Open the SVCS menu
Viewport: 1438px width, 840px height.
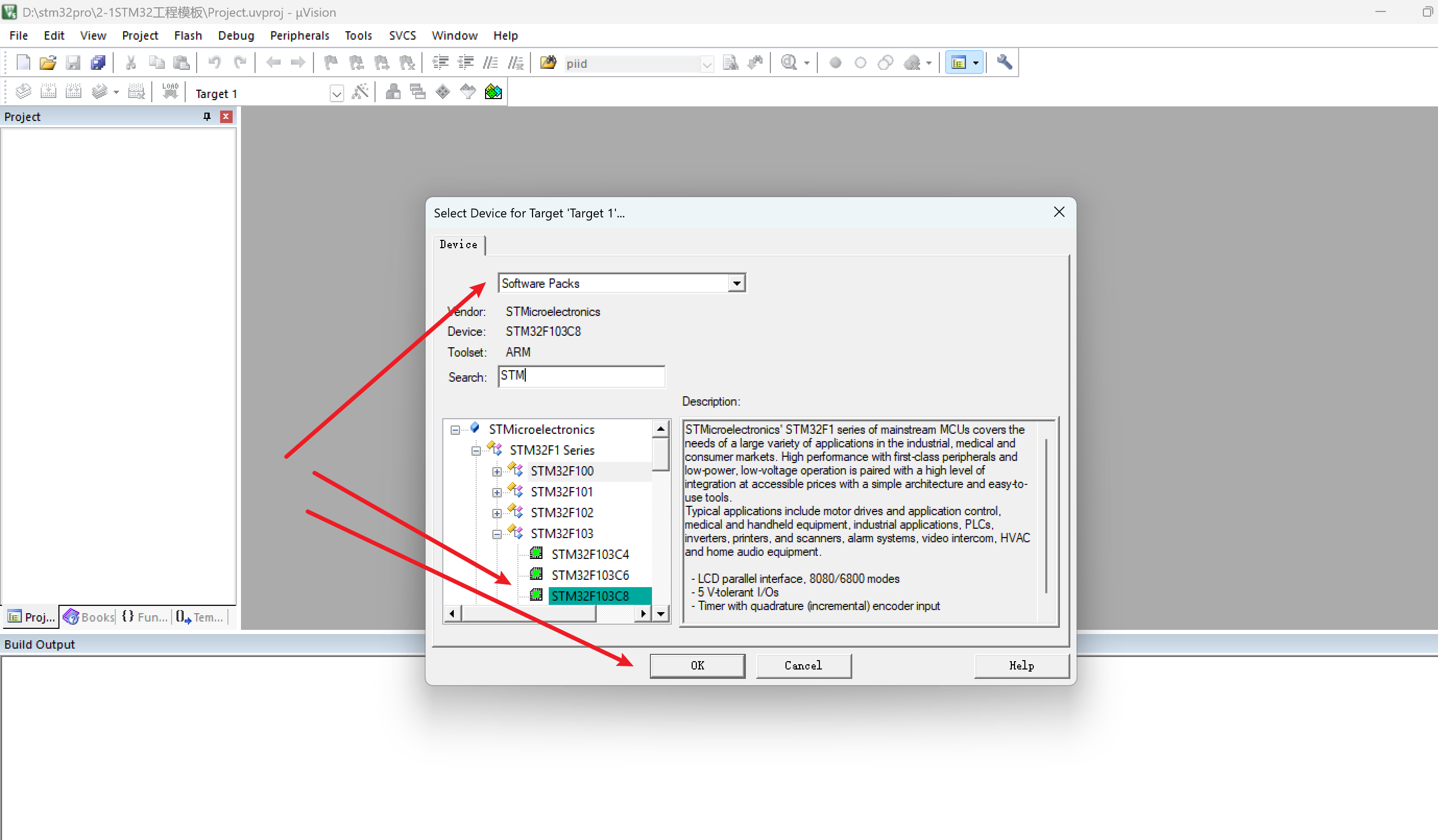click(x=402, y=35)
